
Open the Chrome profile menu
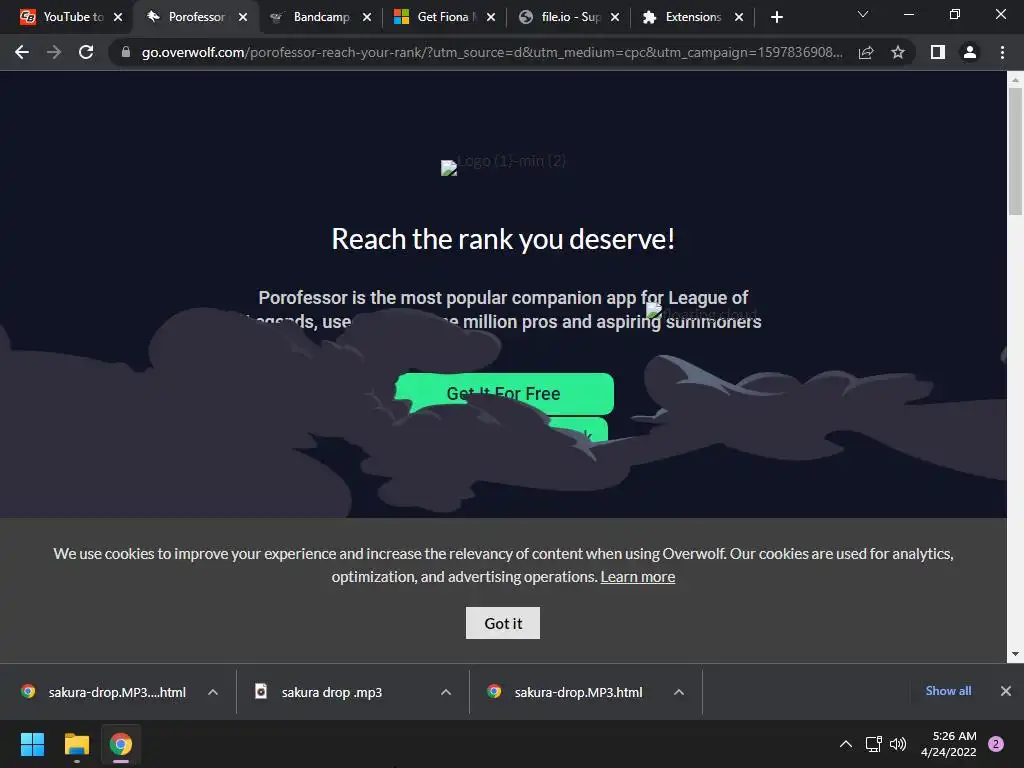(x=970, y=52)
